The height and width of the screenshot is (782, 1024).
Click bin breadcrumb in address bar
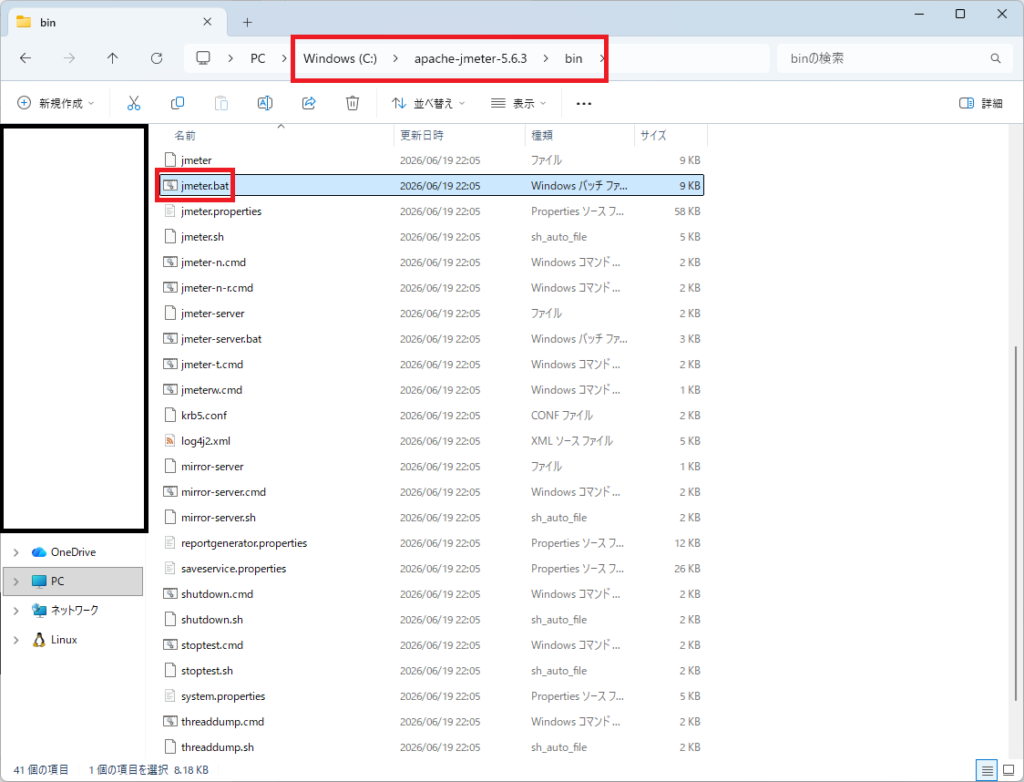pyautogui.click(x=573, y=58)
